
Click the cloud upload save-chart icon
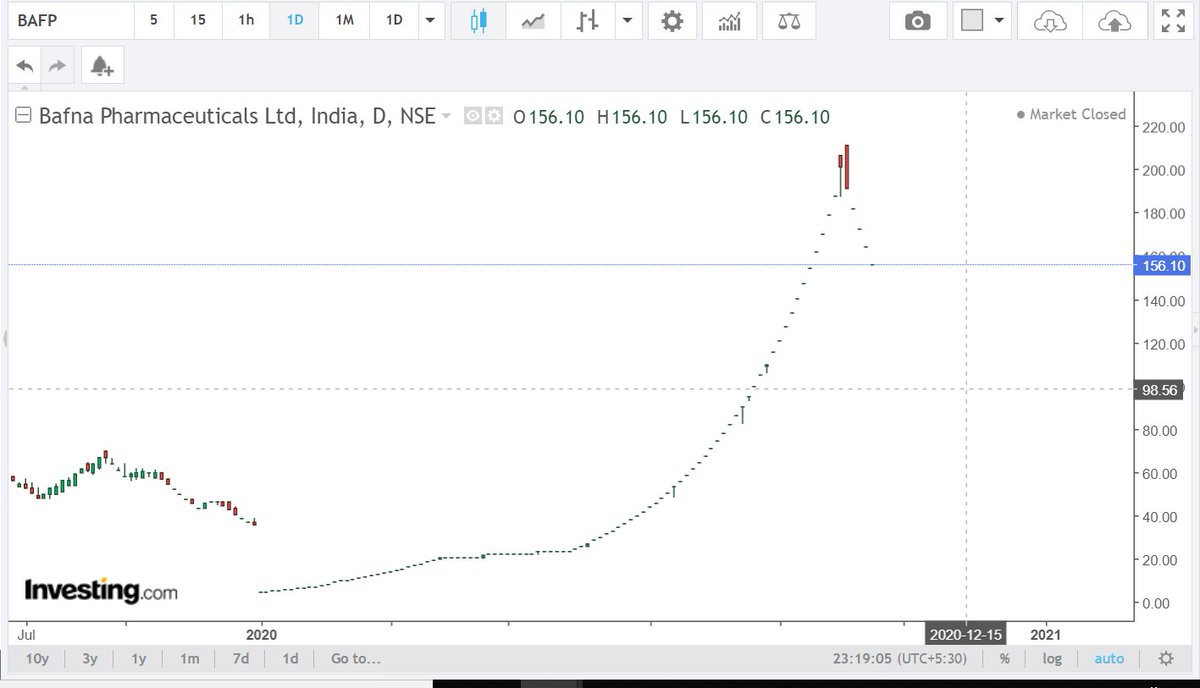pyautogui.click(x=1114, y=20)
